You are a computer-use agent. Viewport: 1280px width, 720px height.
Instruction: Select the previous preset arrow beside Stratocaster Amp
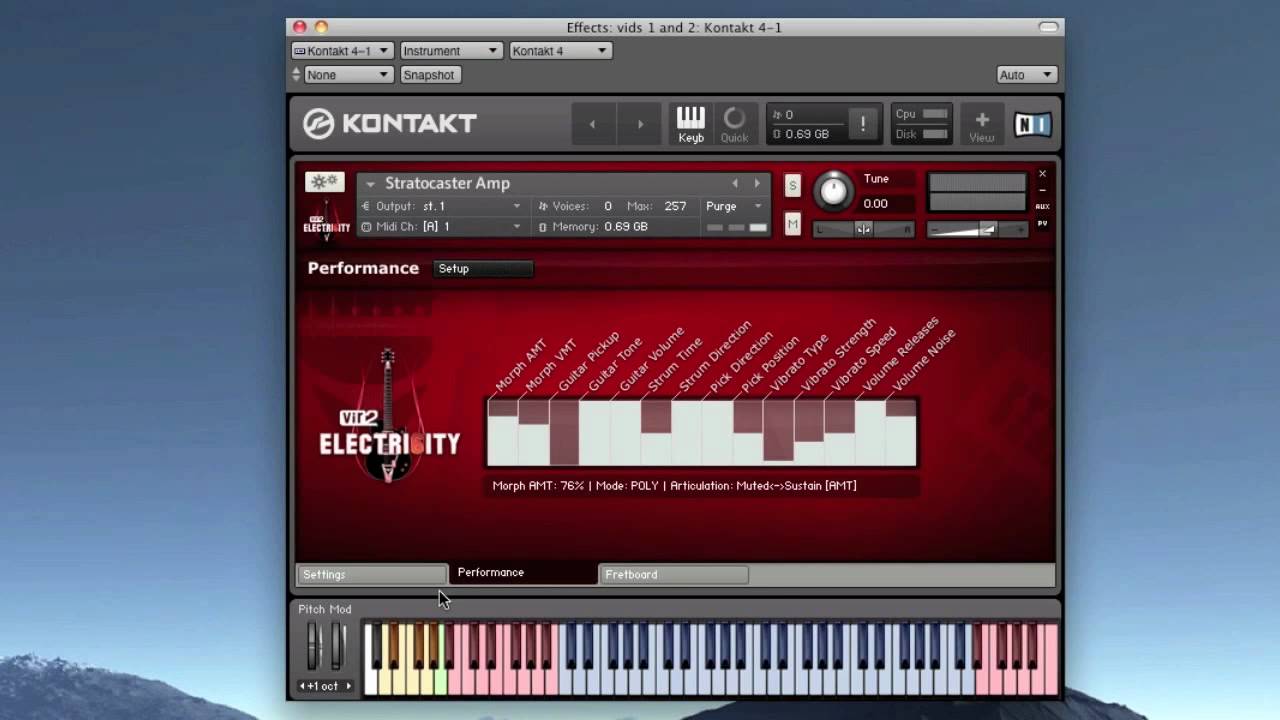[x=735, y=183]
